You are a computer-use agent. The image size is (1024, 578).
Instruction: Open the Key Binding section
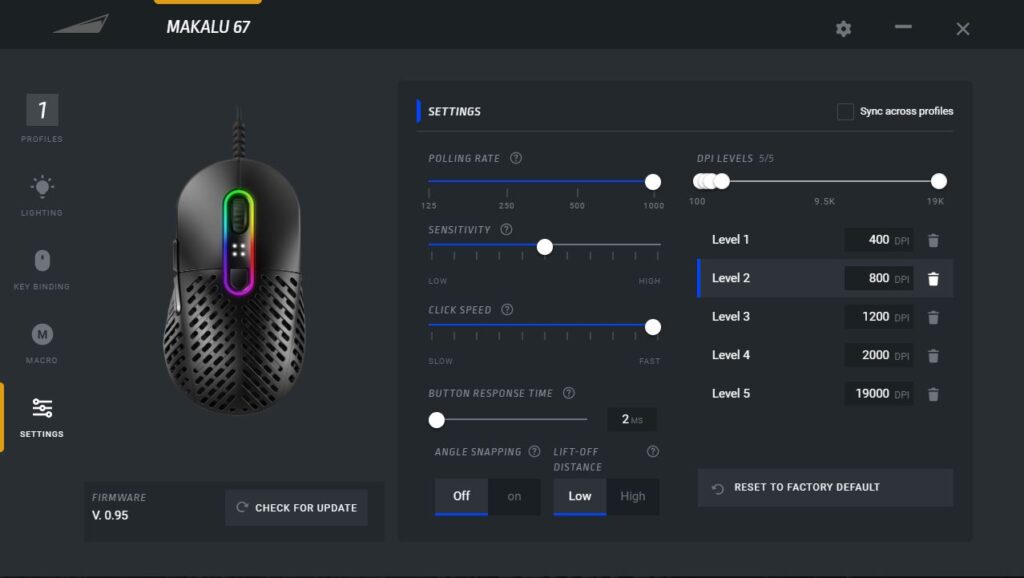(42, 268)
